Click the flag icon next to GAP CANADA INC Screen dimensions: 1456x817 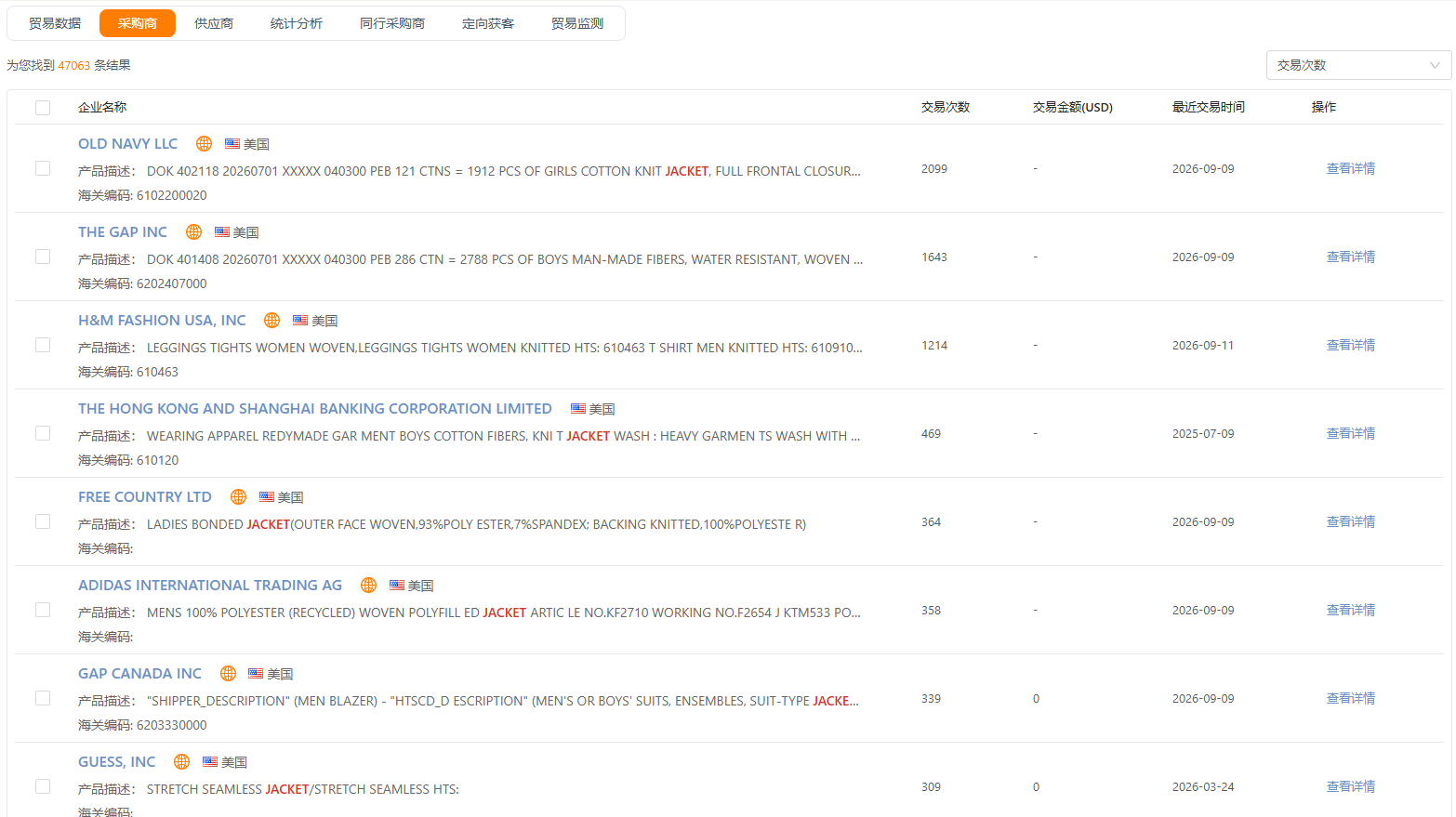tap(256, 673)
